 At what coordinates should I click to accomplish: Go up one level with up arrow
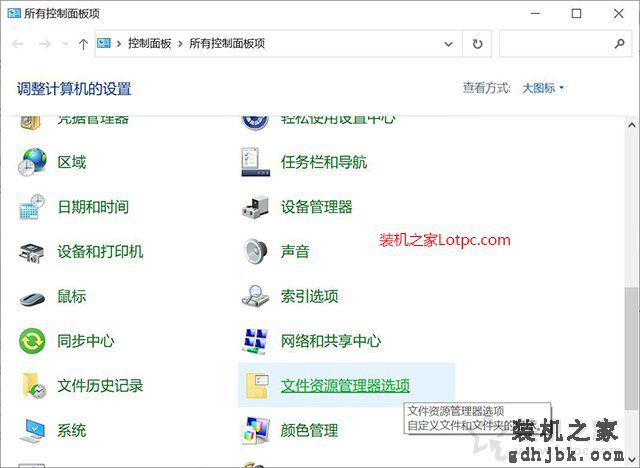click(83, 44)
